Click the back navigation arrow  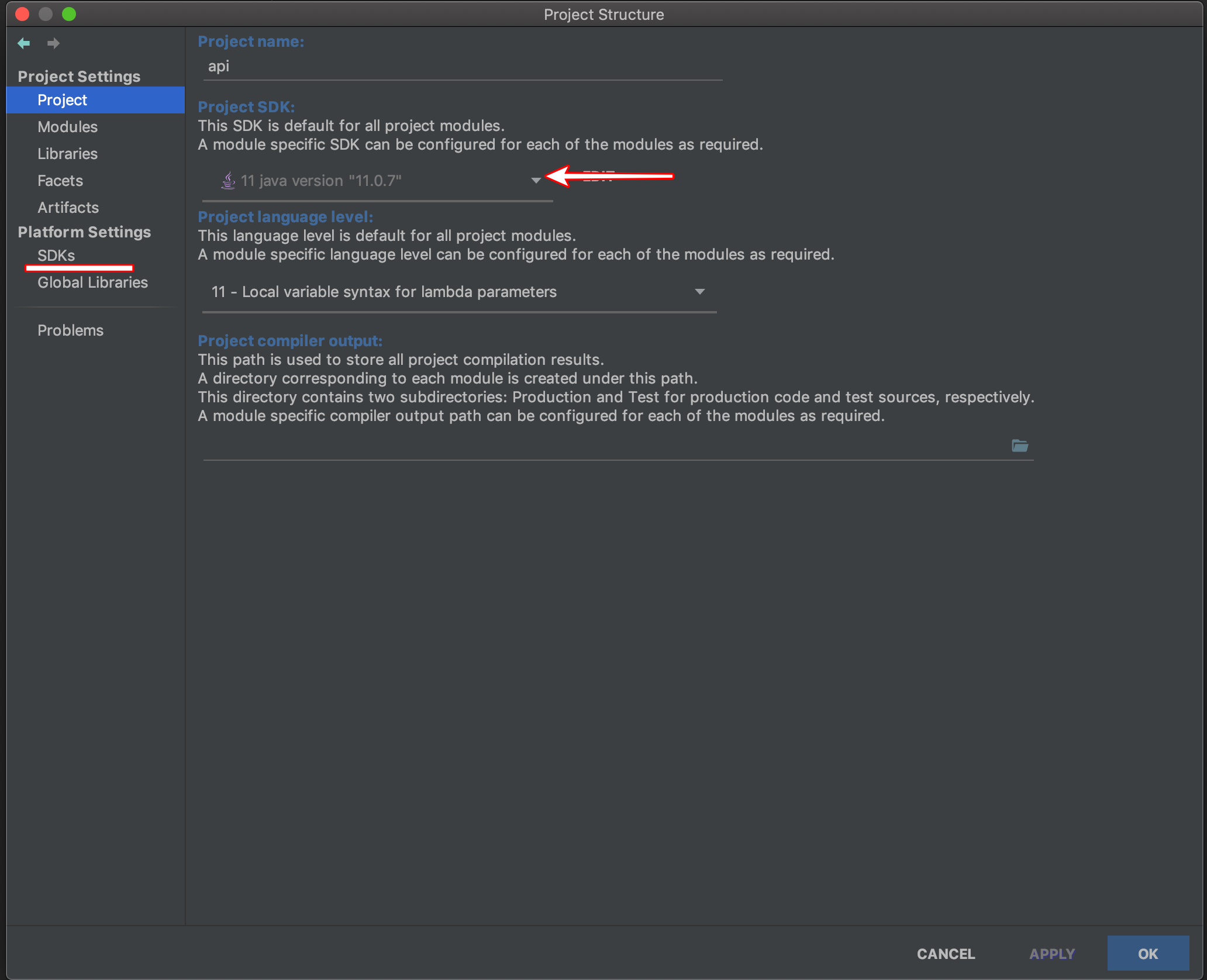coord(24,43)
